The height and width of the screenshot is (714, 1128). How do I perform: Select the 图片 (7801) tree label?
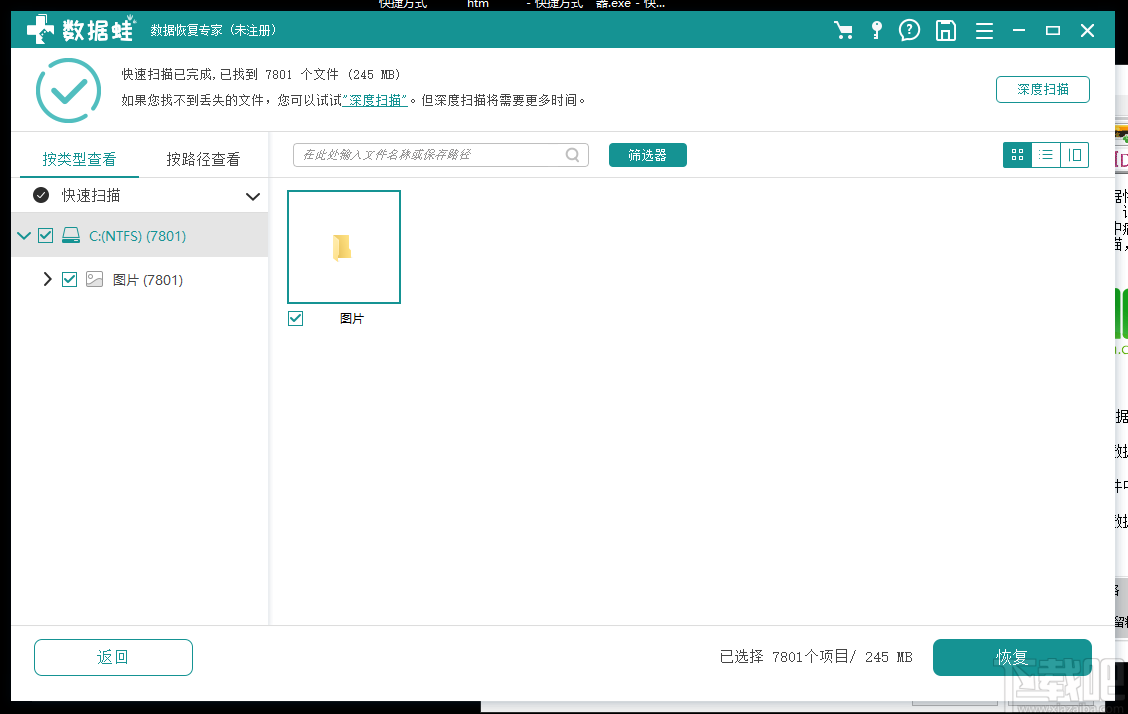coord(147,280)
